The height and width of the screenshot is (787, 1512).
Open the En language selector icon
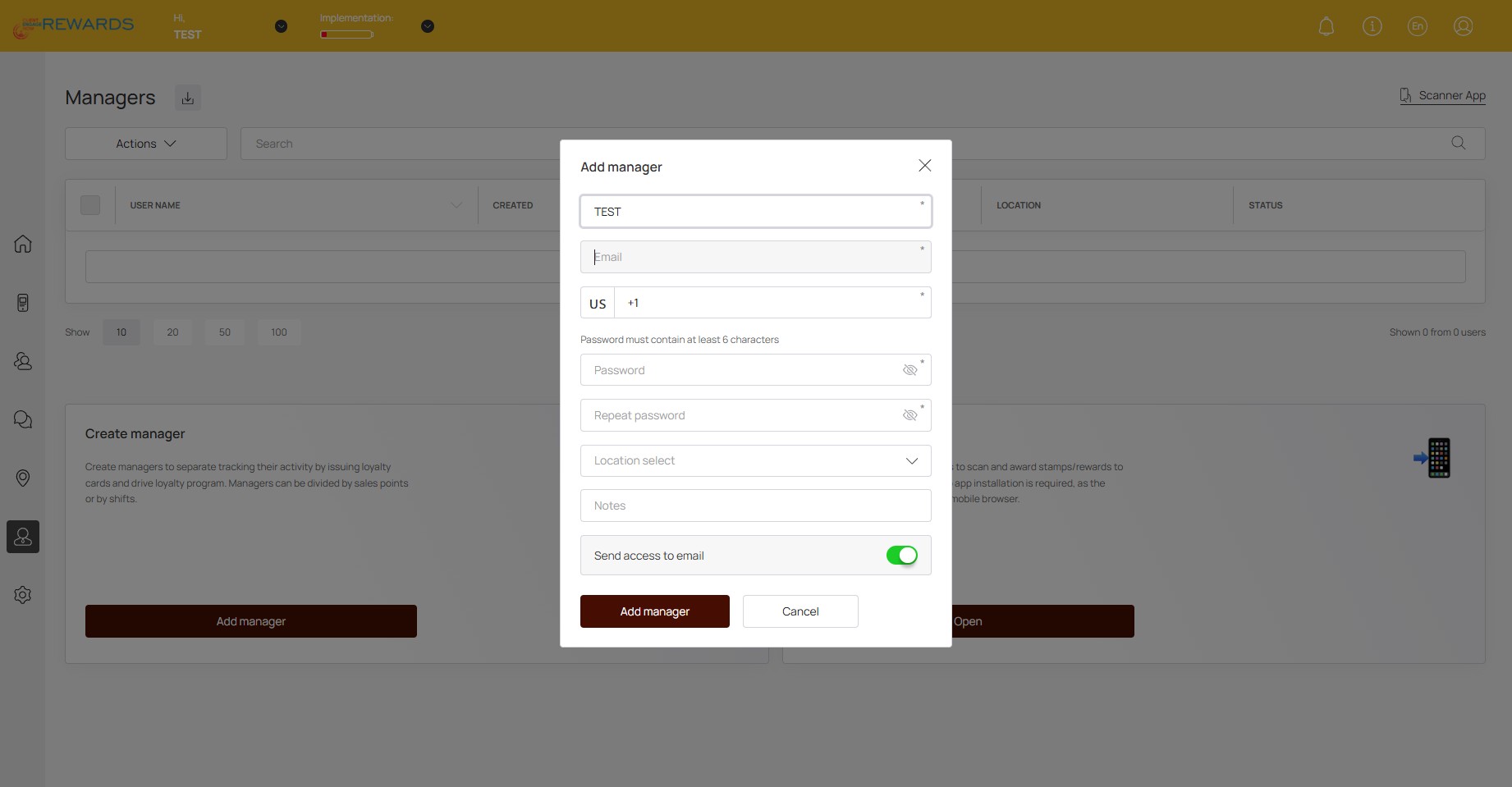(1418, 26)
